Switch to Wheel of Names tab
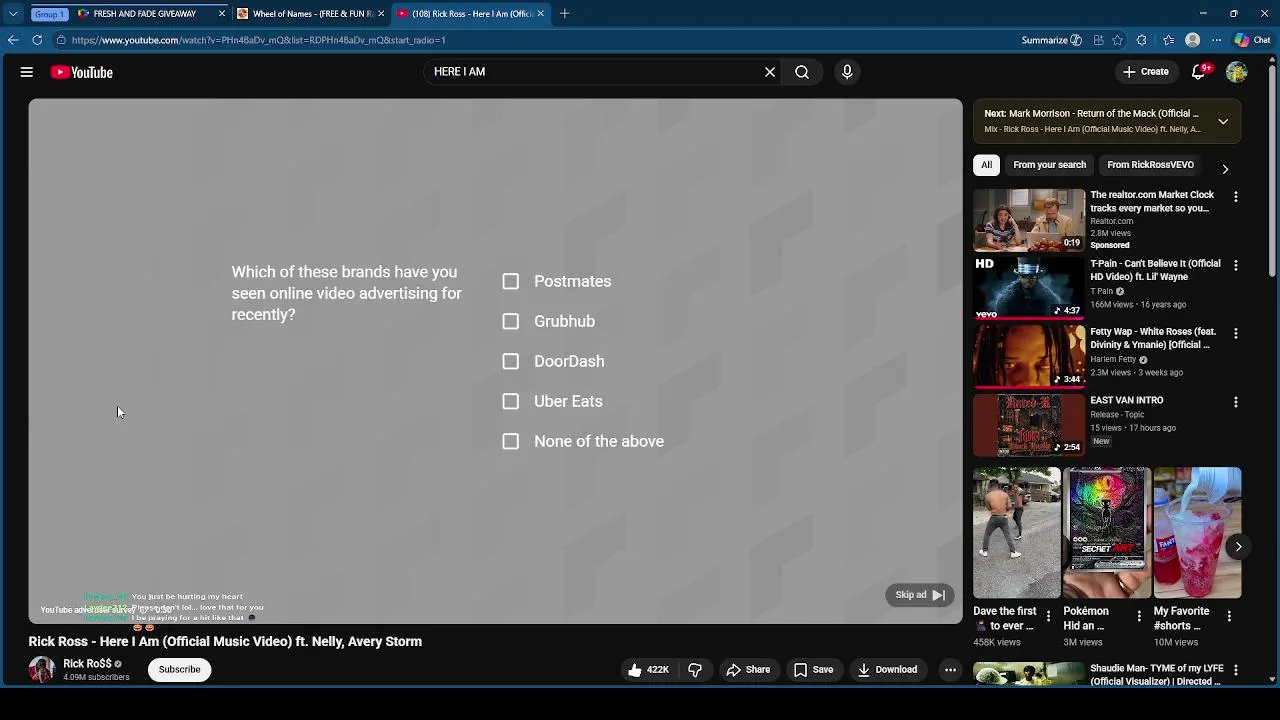The height and width of the screenshot is (720, 1280). (x=312, y=14)
